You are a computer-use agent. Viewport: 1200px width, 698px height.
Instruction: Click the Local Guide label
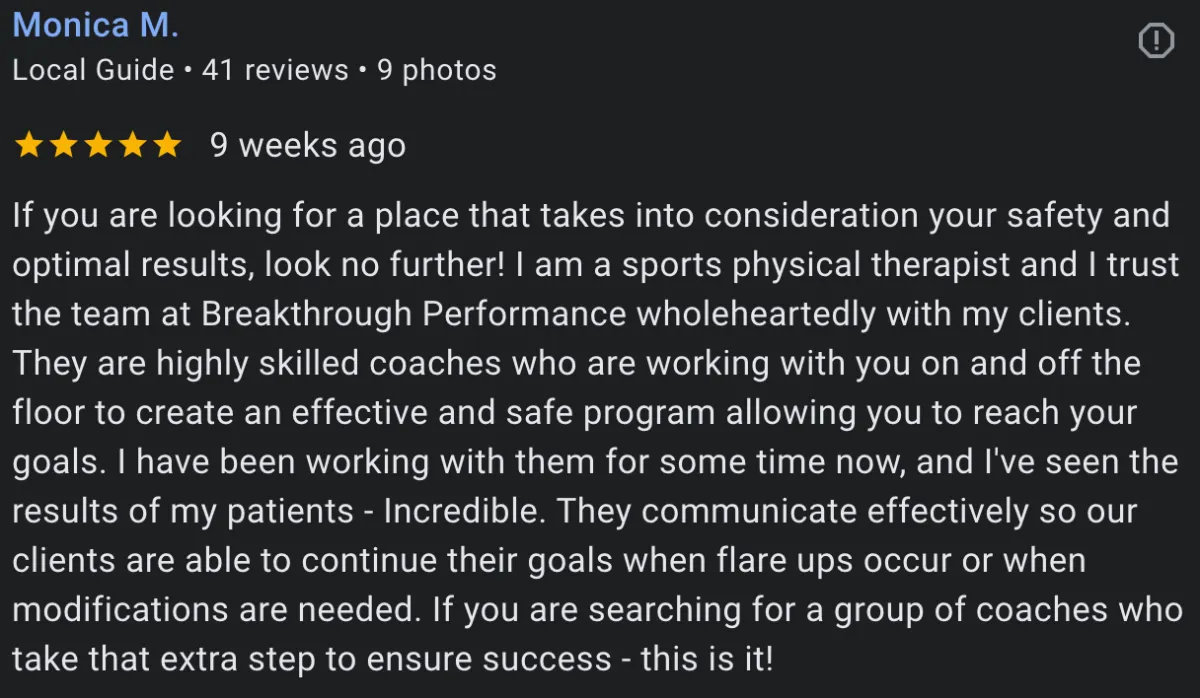tap(93, 70)
